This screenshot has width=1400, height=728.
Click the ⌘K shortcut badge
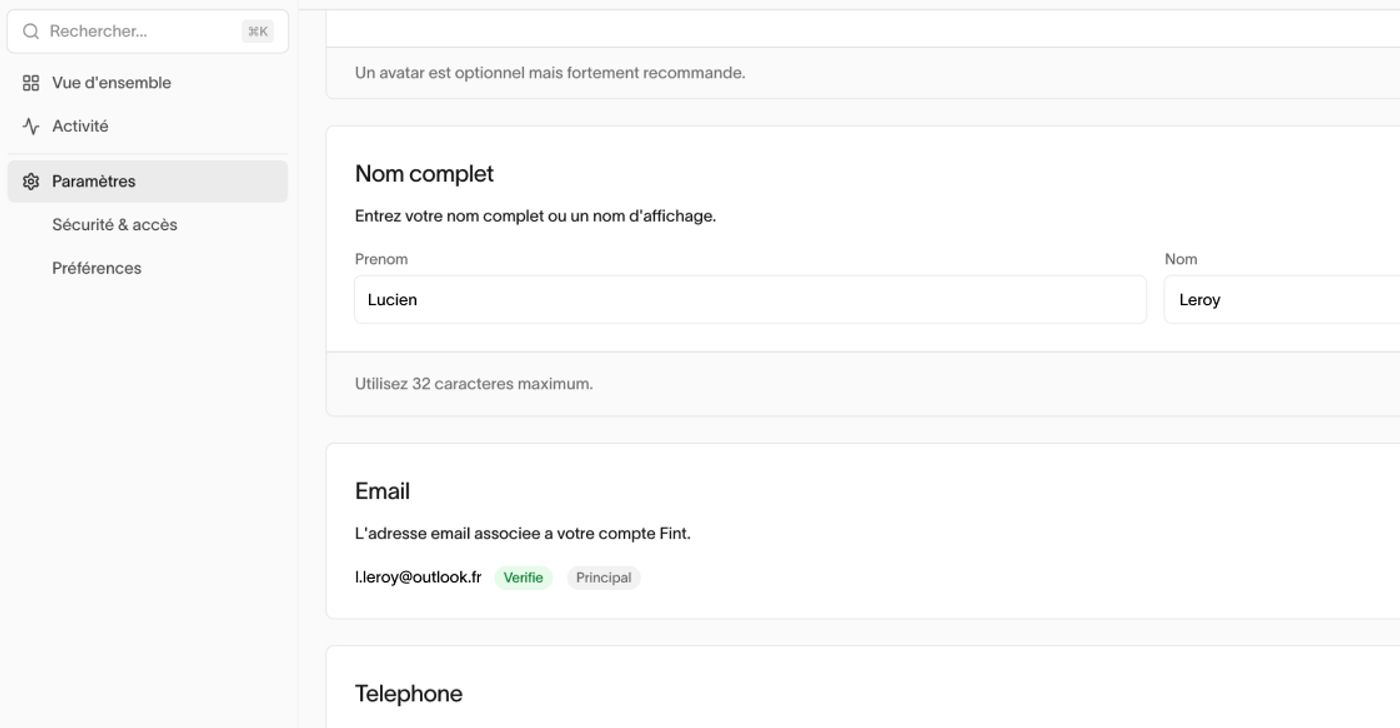258,32
